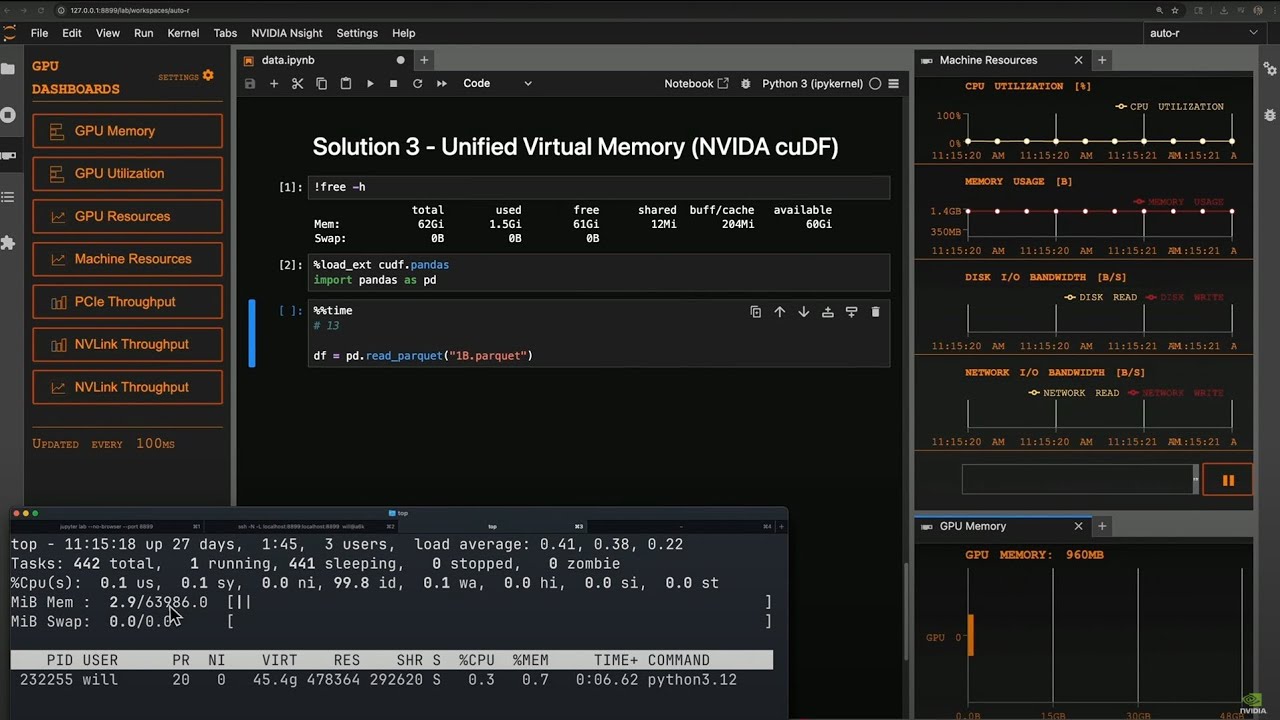Viewport: 1280px width, 720px height.
Task: Click the !free -h code cell
Action: (598, 187)
